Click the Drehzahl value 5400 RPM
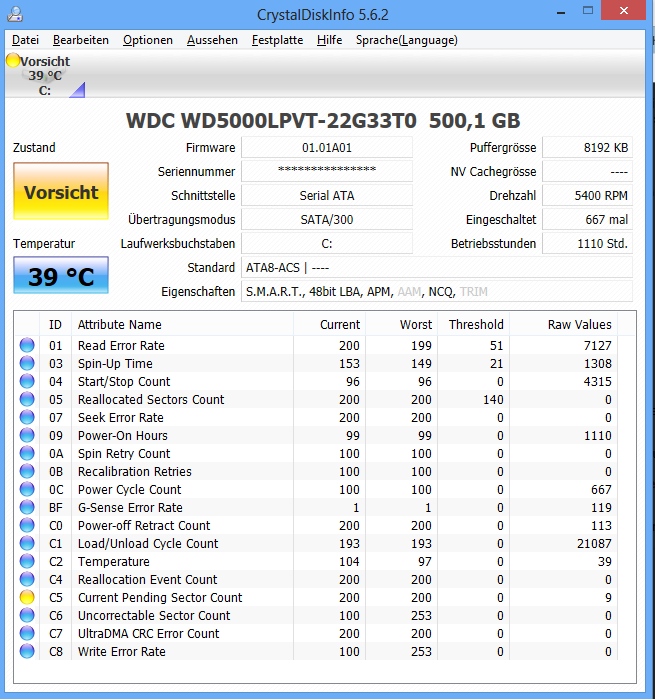This screenshot has height=699, width=655. coord(587,195)
